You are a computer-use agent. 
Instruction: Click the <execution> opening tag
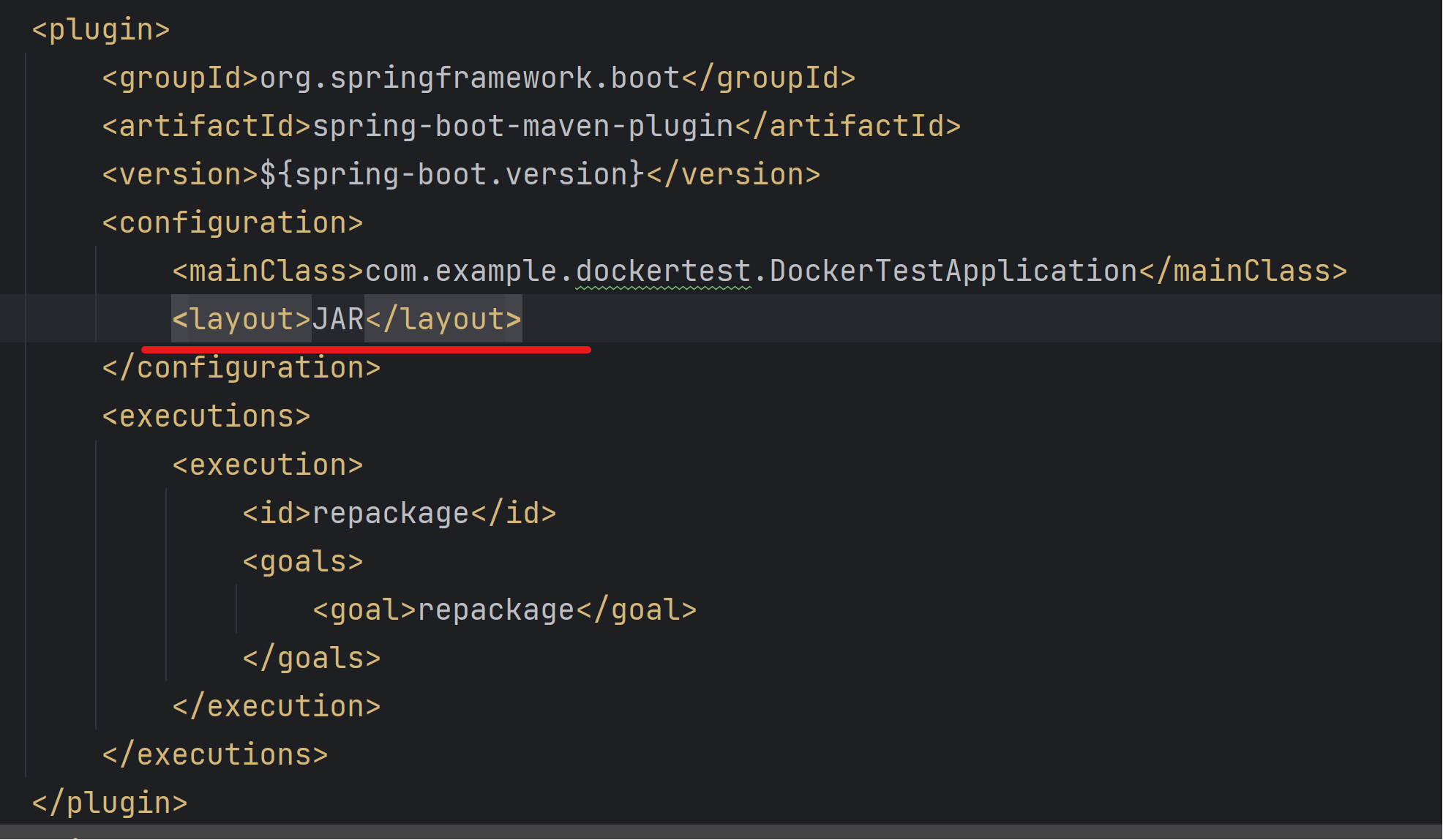(x=267, y=464)
